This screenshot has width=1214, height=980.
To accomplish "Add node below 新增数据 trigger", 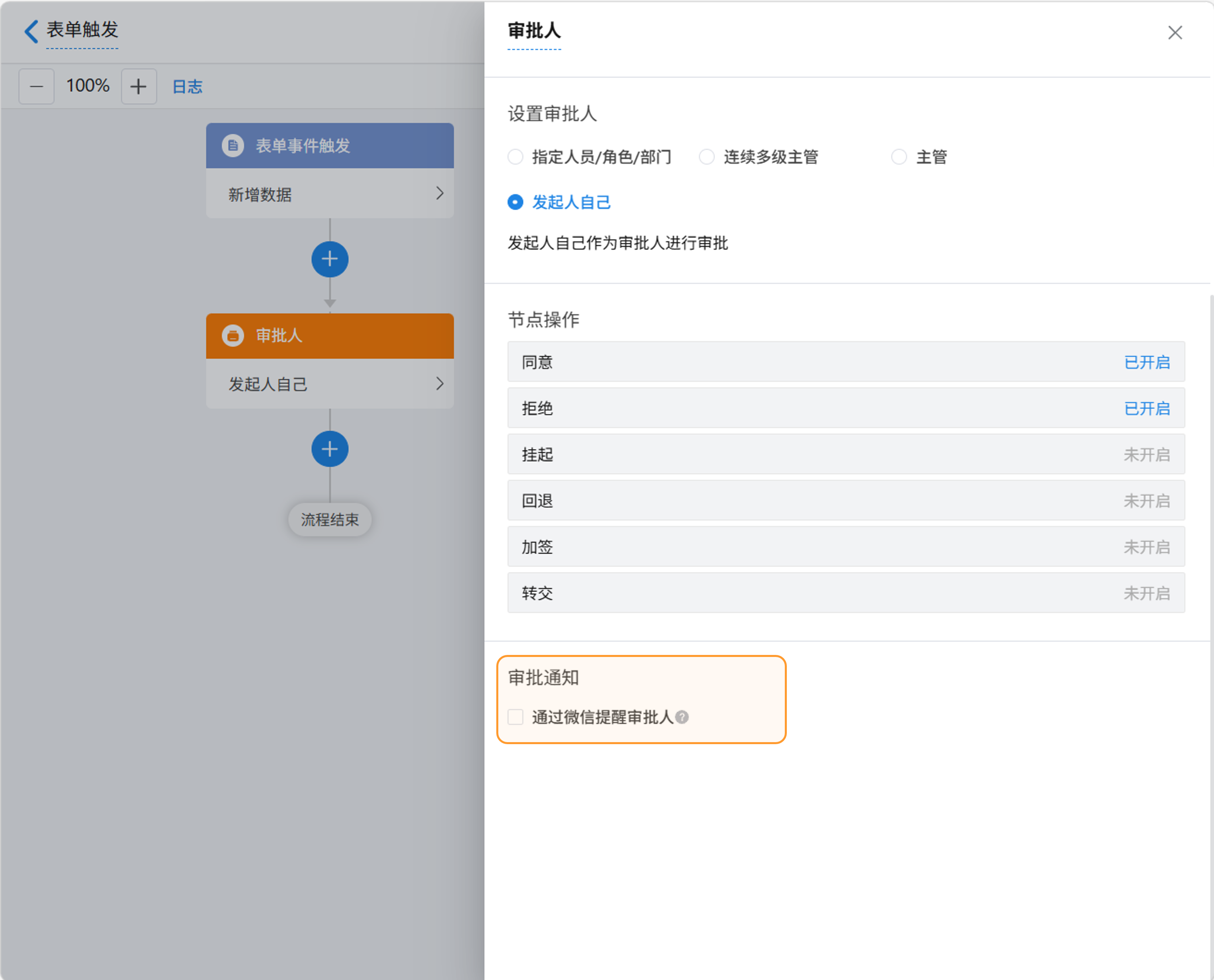I will coord(330,260).
